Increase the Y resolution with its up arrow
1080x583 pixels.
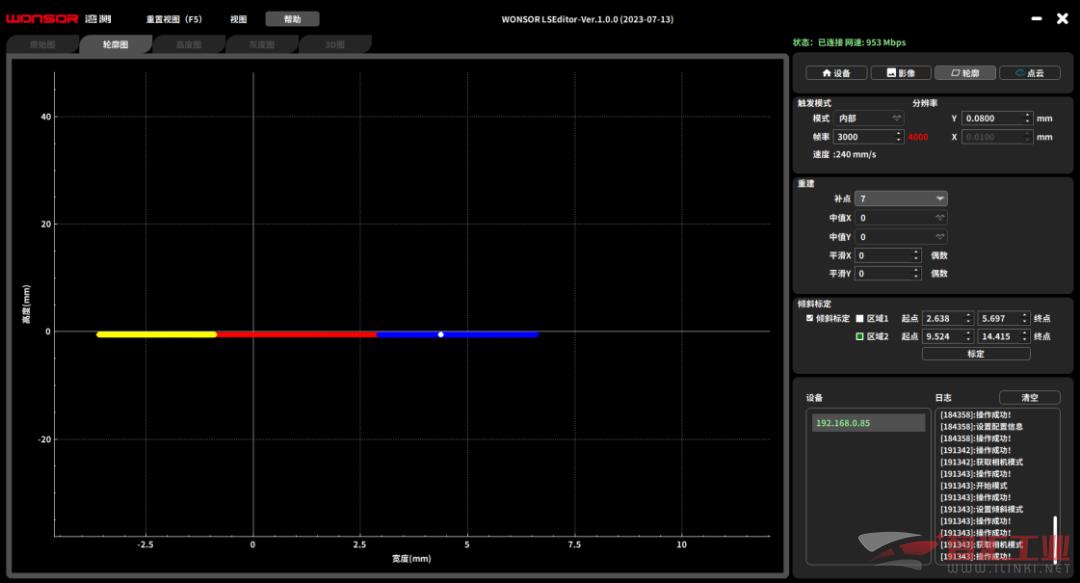pyautogui.click(x=1028, y=115)
